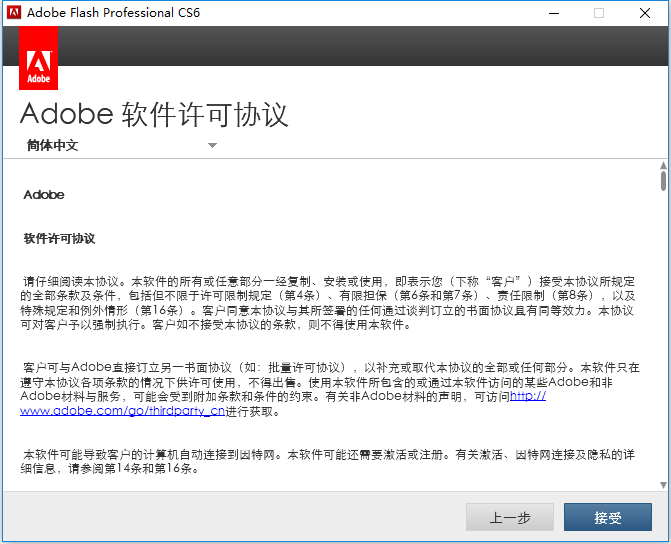Image resolution: width=671 pixels, height=544 pixels.
Task: Close the Adobe Flash Professional CS6 installer
Action: (645, 13)
